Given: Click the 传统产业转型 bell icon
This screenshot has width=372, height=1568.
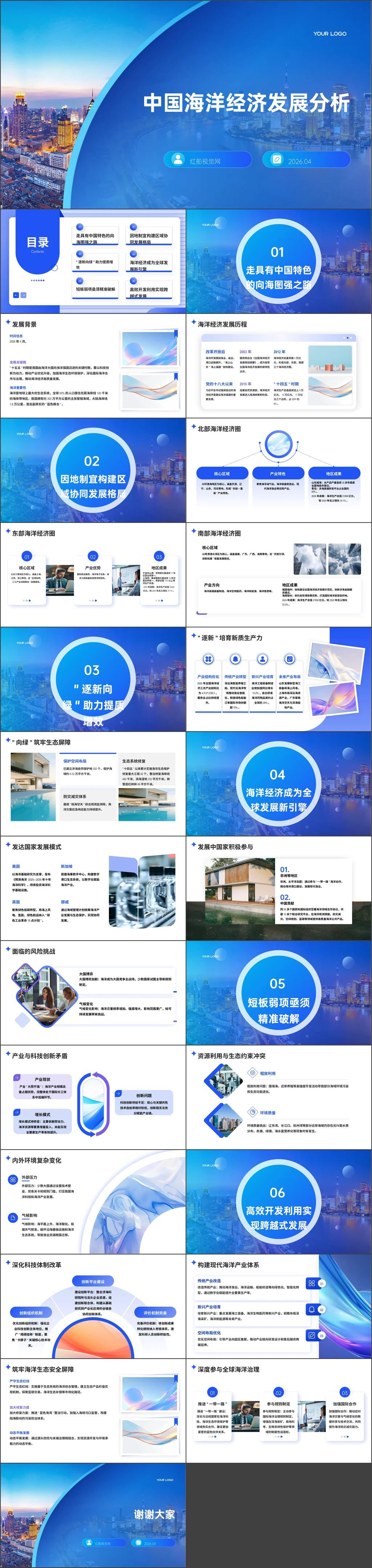Looking at the screenshot, I should tap(235, 659).
